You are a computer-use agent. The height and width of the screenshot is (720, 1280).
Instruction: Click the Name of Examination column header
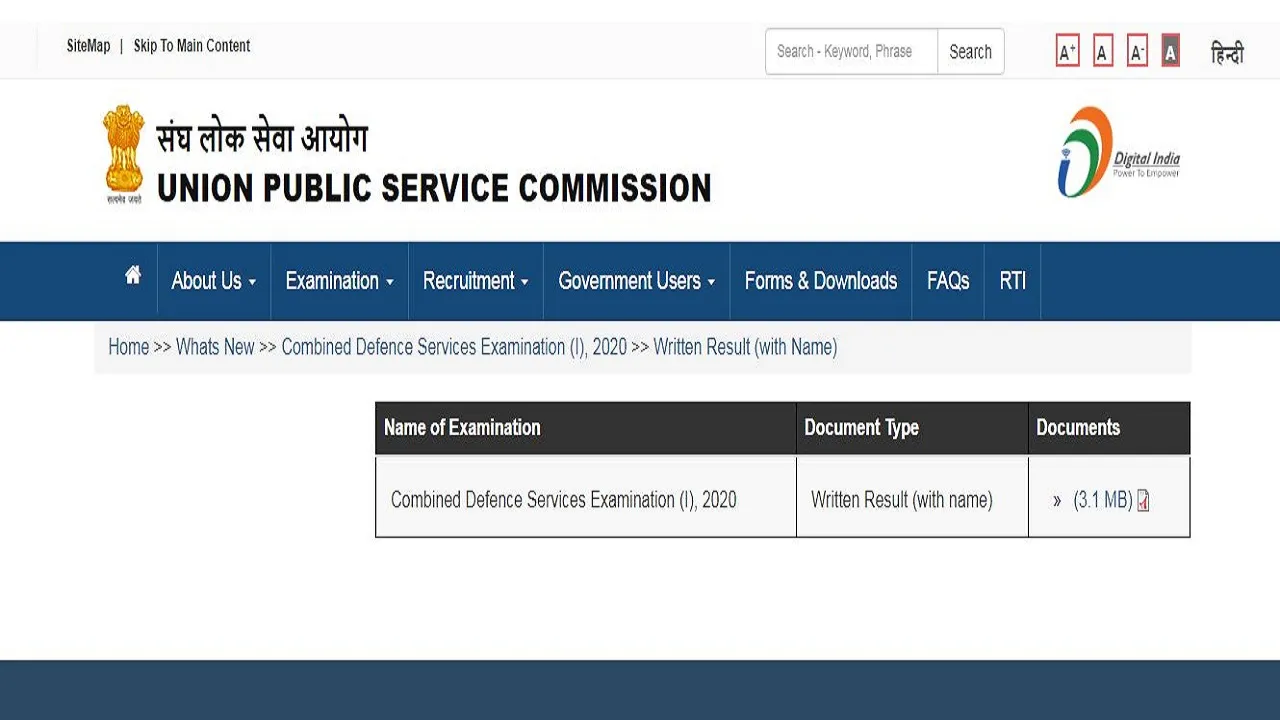(x=586, y=428)
